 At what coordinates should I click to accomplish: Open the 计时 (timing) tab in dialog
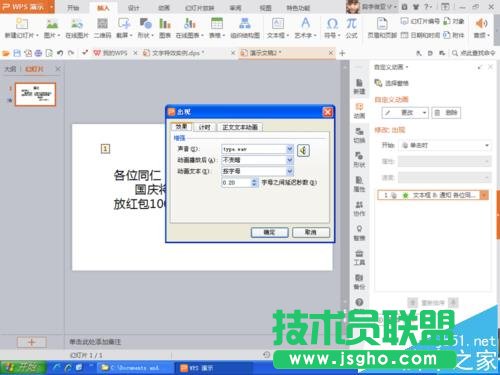(x=204, y=127)
